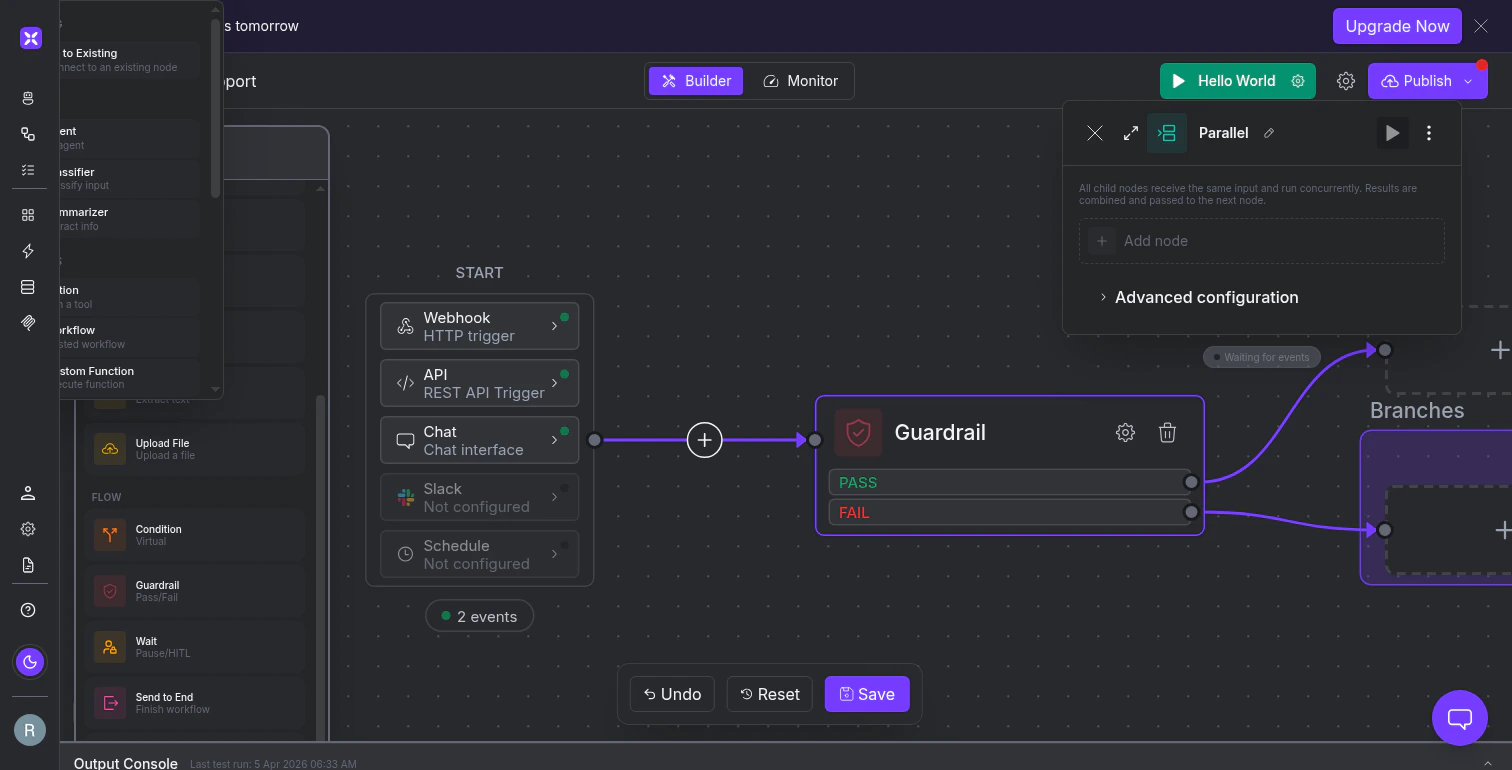This screenshot has height=770, width=1512.
Task: Open the chat support bubble
Action: pos(1459,718)
